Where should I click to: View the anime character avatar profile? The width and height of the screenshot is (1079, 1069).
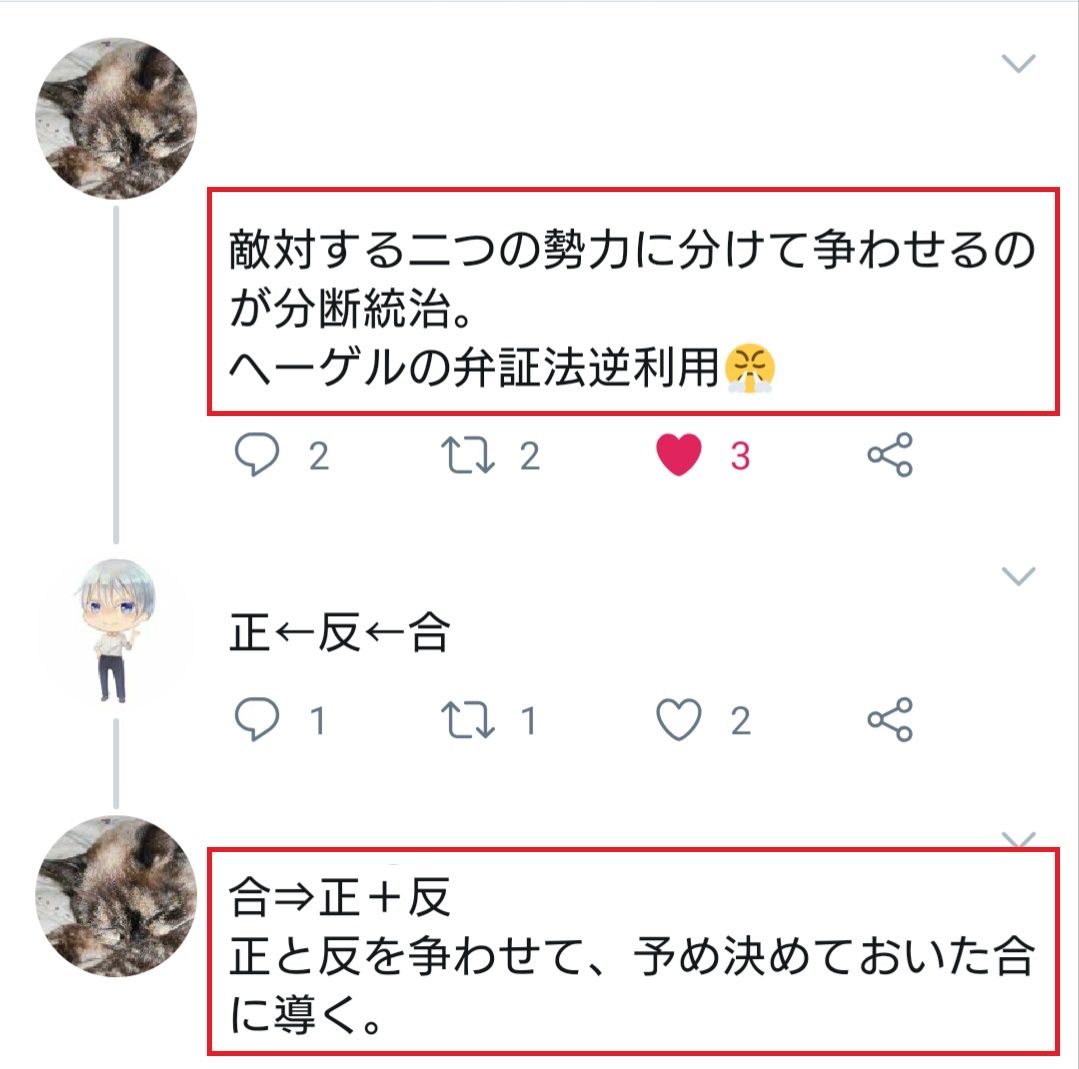pos(116,630)
